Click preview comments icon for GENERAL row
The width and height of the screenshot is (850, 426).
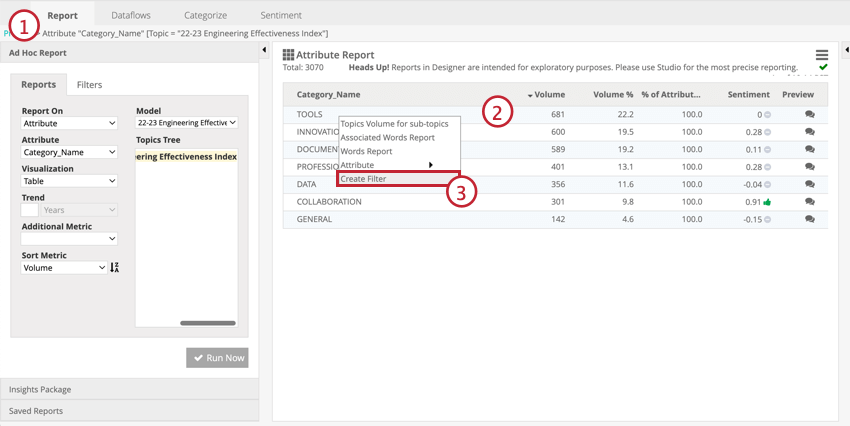809,219
